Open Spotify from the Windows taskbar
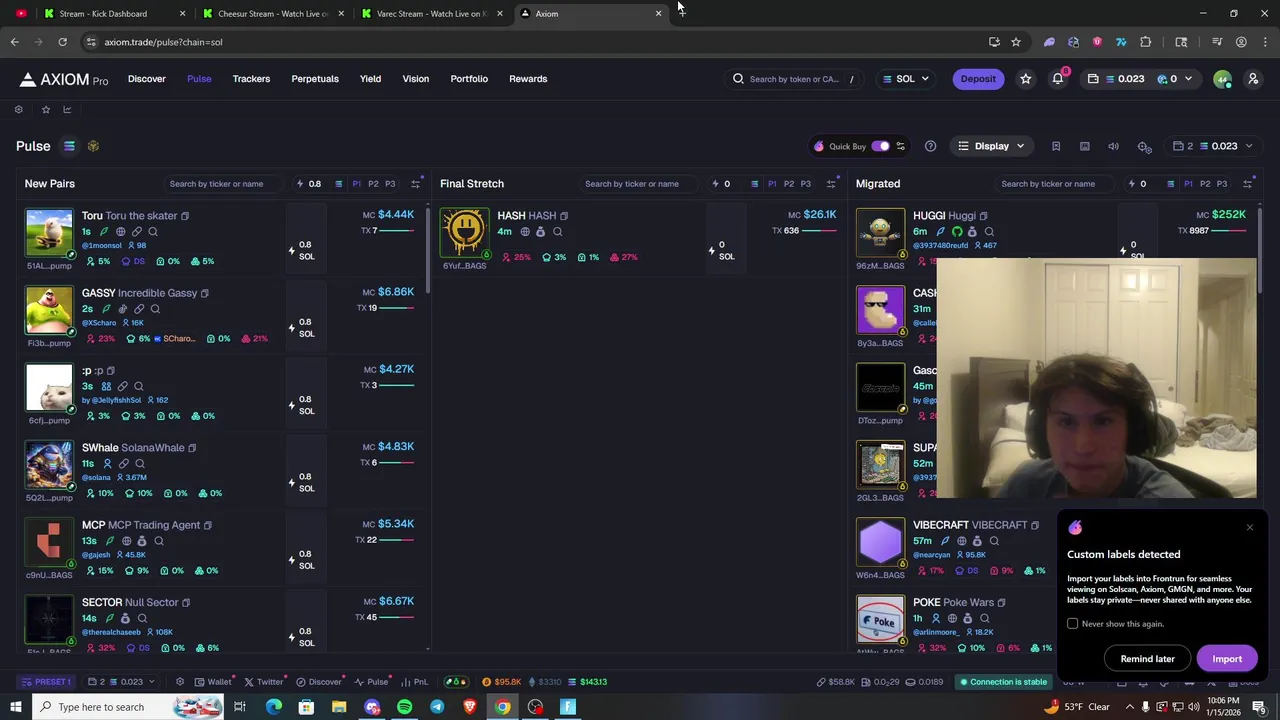 point(404,707)
